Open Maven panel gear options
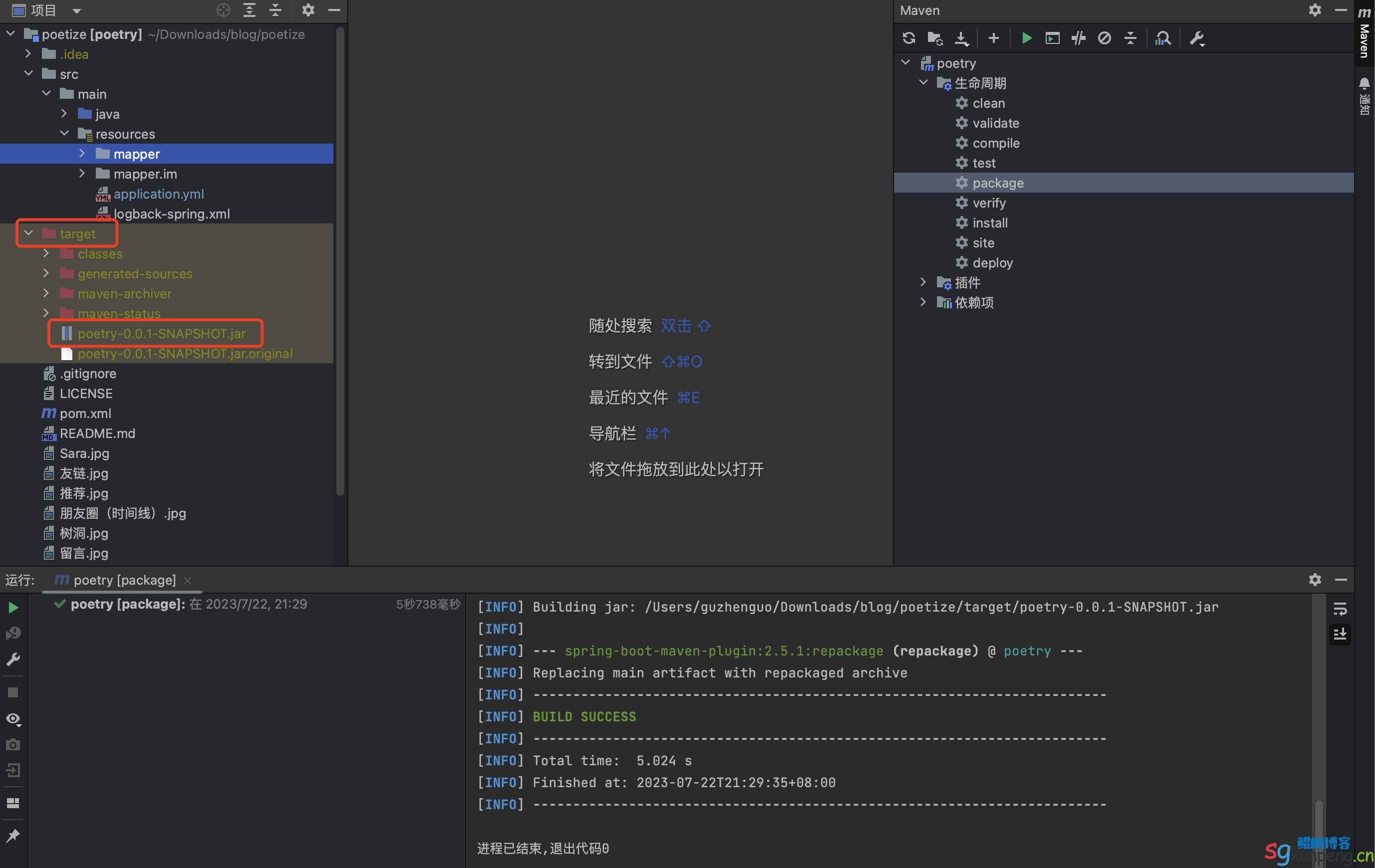This screenshot has height=868, width=1375. [x=1315, y=10]
